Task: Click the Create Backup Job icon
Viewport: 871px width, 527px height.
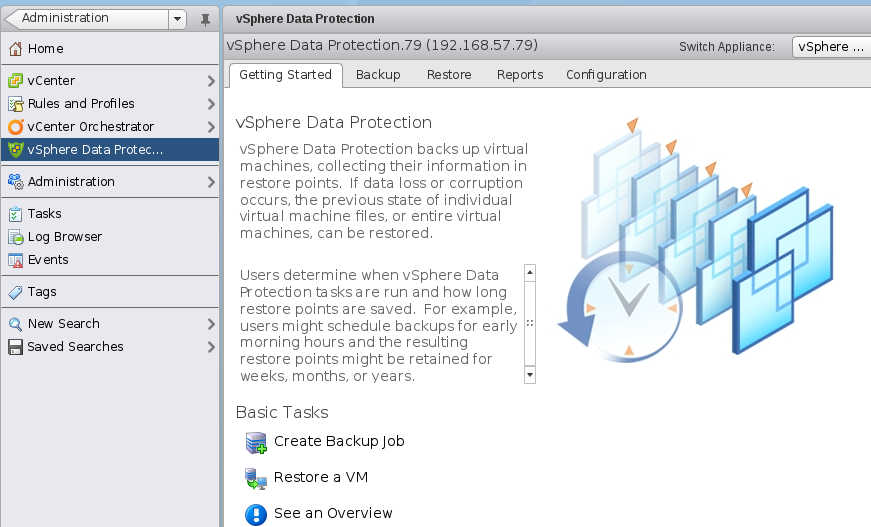Action: 256,443
